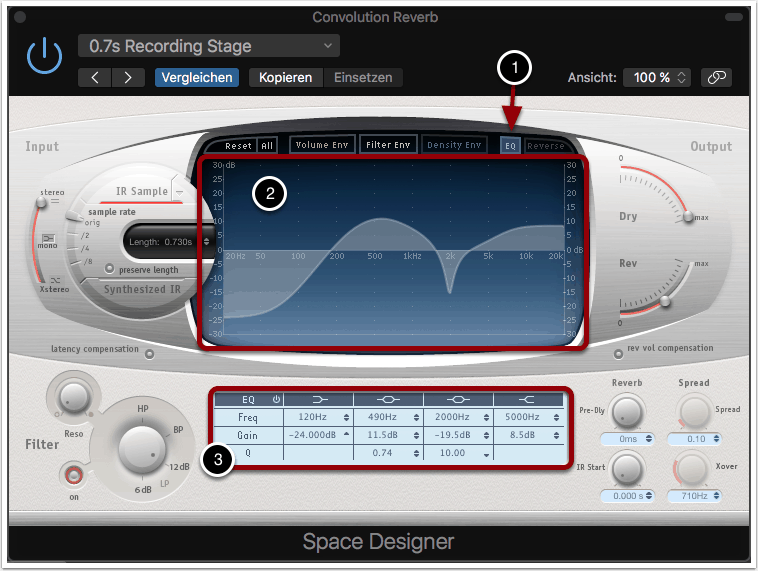The image size is (758, 571).
Task: Toggle the Reverse button
Action: click(545, 146)
